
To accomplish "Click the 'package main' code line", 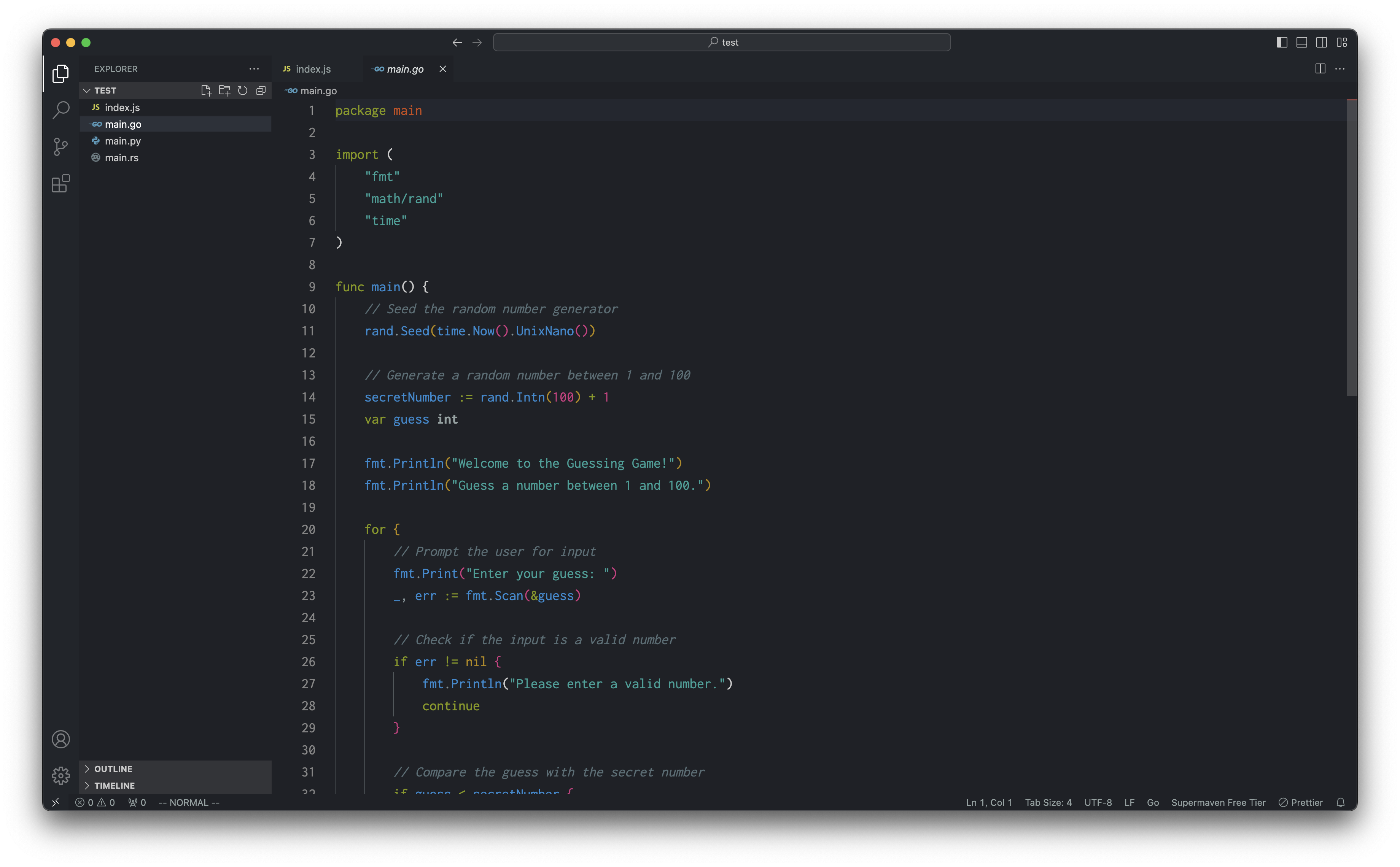I will [x=379, y=111].
